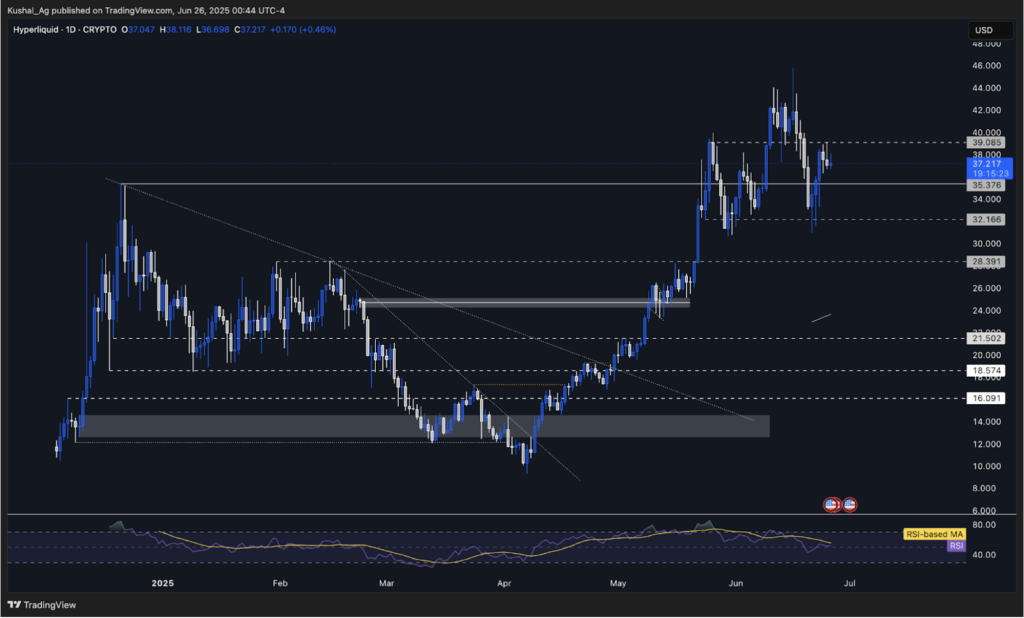The height and width of the screenshot is (618, 1024).
Task: Select the 18.574 price level label
Action: click(x=986, y=370)
